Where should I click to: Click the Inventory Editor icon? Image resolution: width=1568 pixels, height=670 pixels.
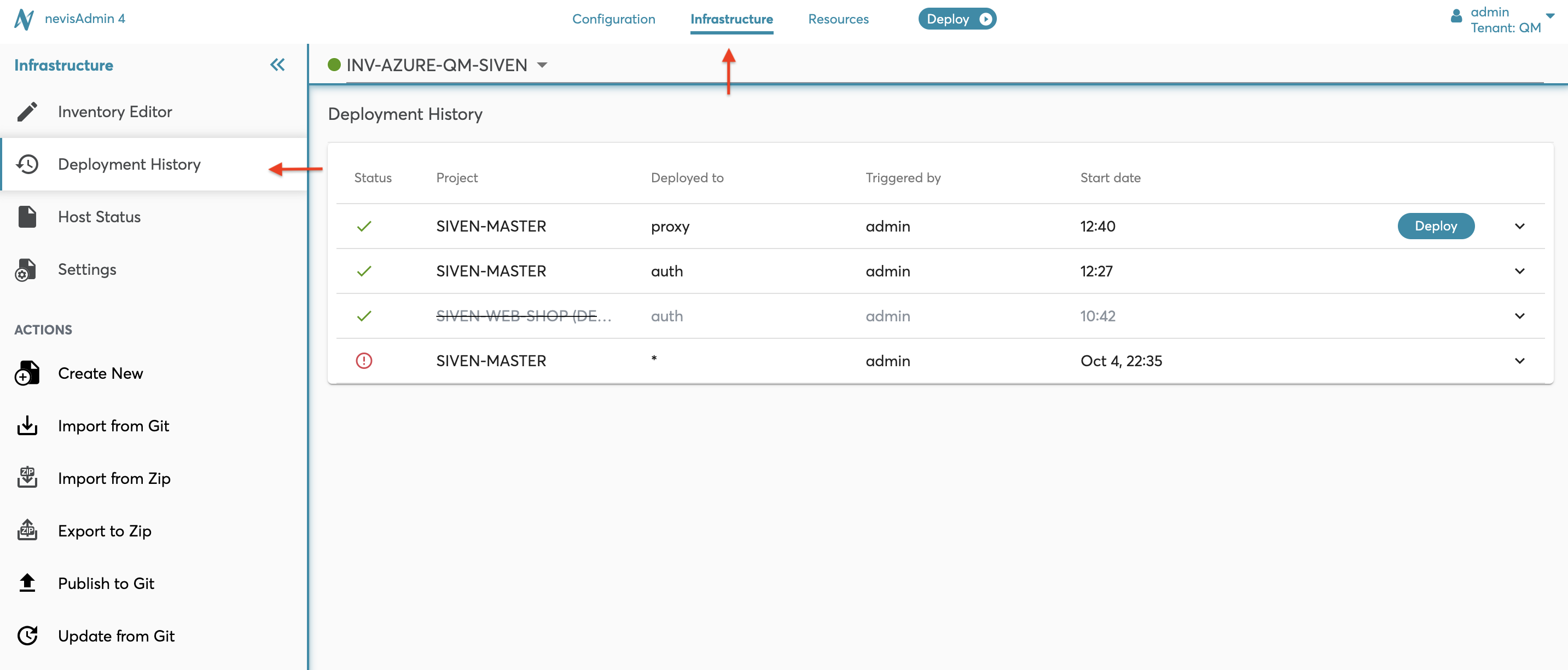tap(27, 111)
